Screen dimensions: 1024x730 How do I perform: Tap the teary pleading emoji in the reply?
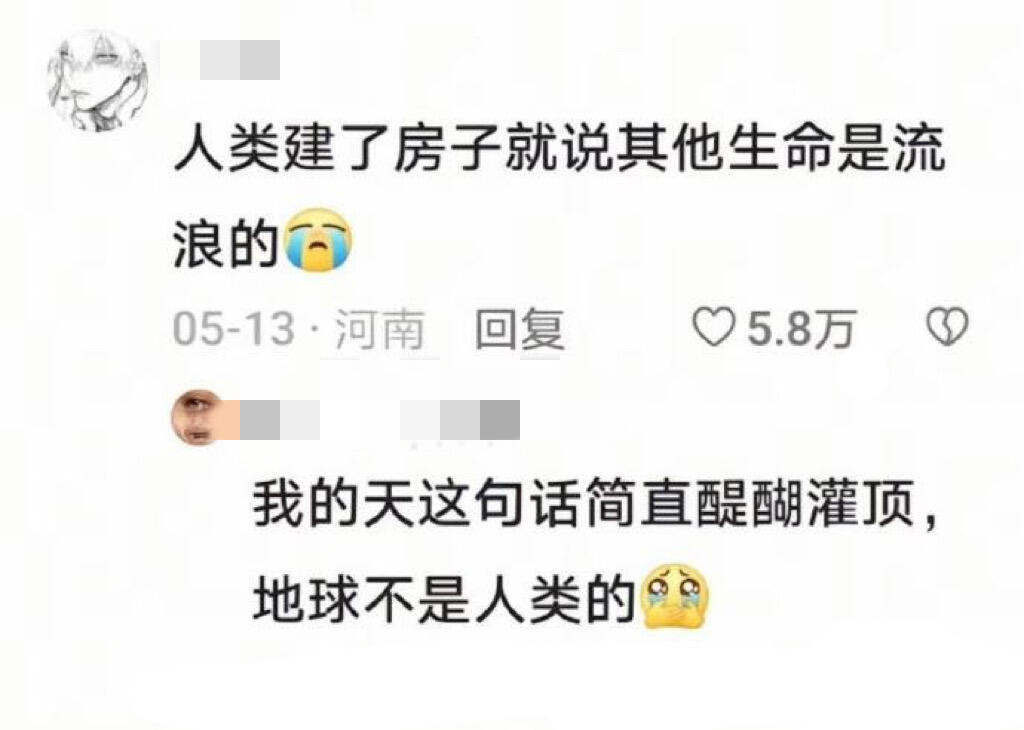677,597
